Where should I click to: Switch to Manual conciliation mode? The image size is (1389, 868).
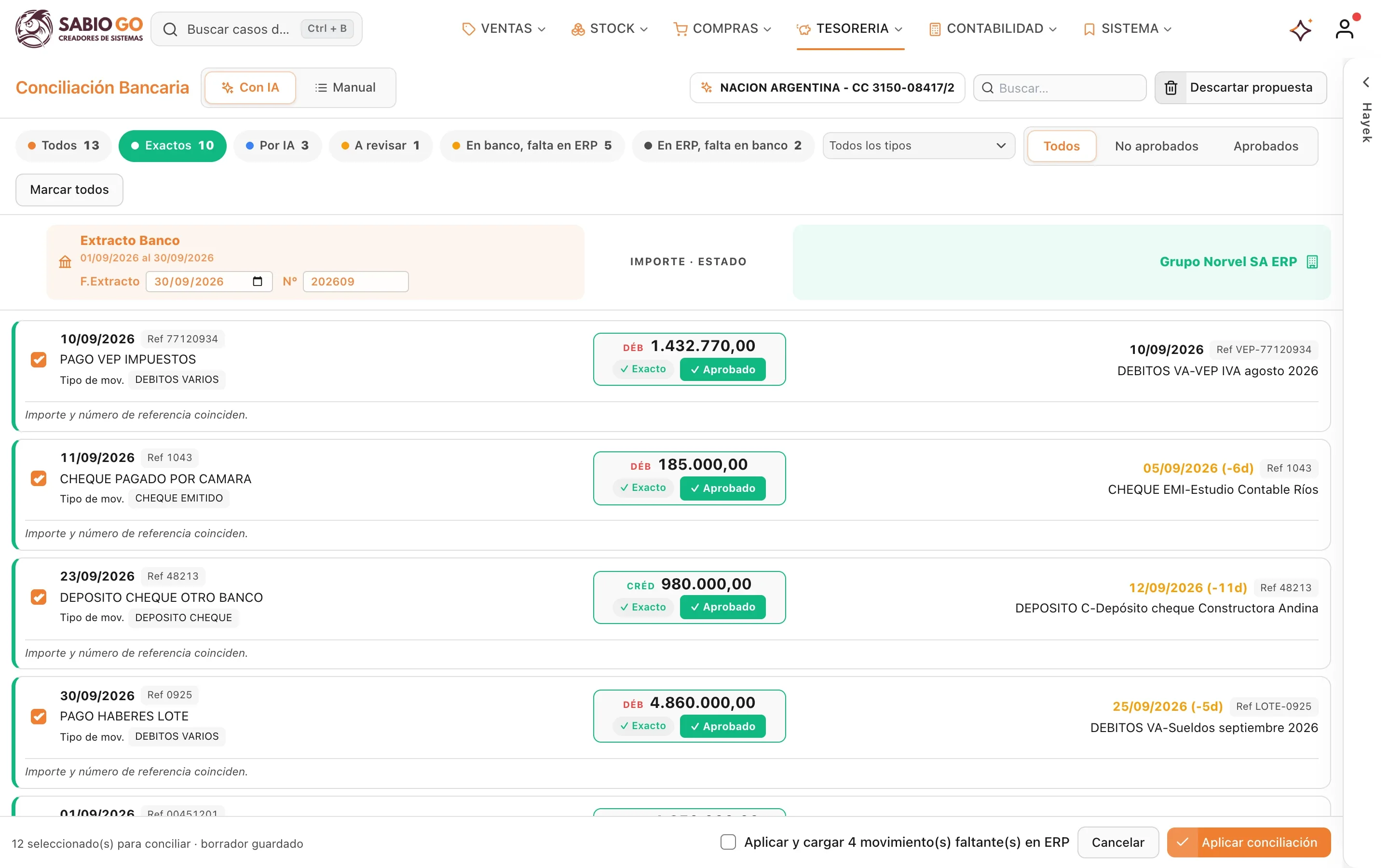[345, 88]
